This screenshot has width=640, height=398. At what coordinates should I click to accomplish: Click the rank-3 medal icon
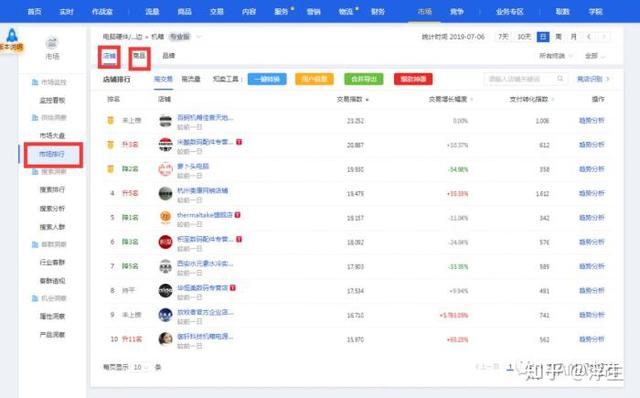(x=110, y=169)
